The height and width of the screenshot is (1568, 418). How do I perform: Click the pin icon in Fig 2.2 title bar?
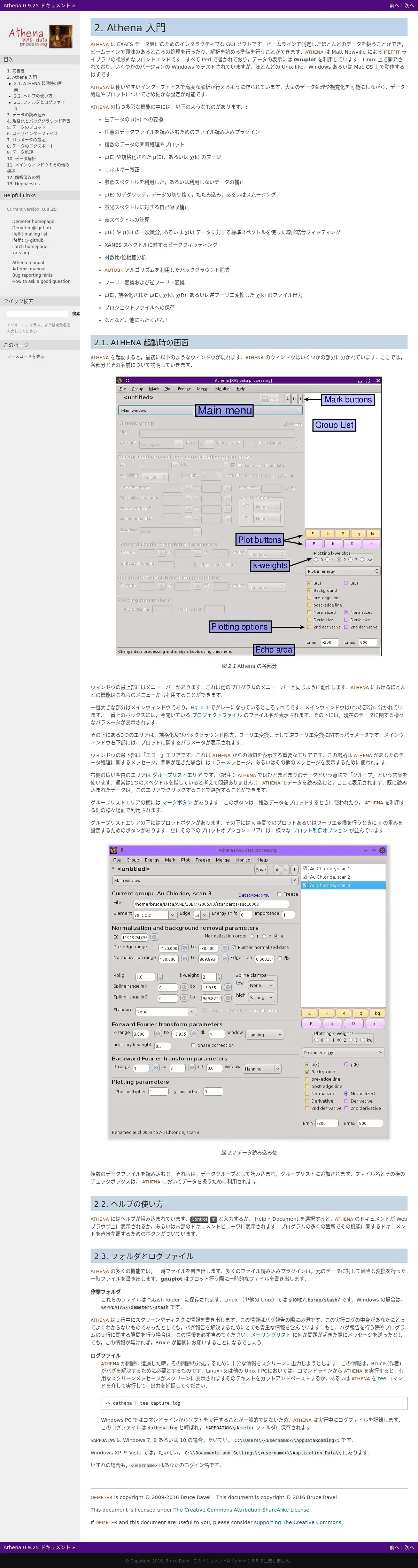pos(122,850)
